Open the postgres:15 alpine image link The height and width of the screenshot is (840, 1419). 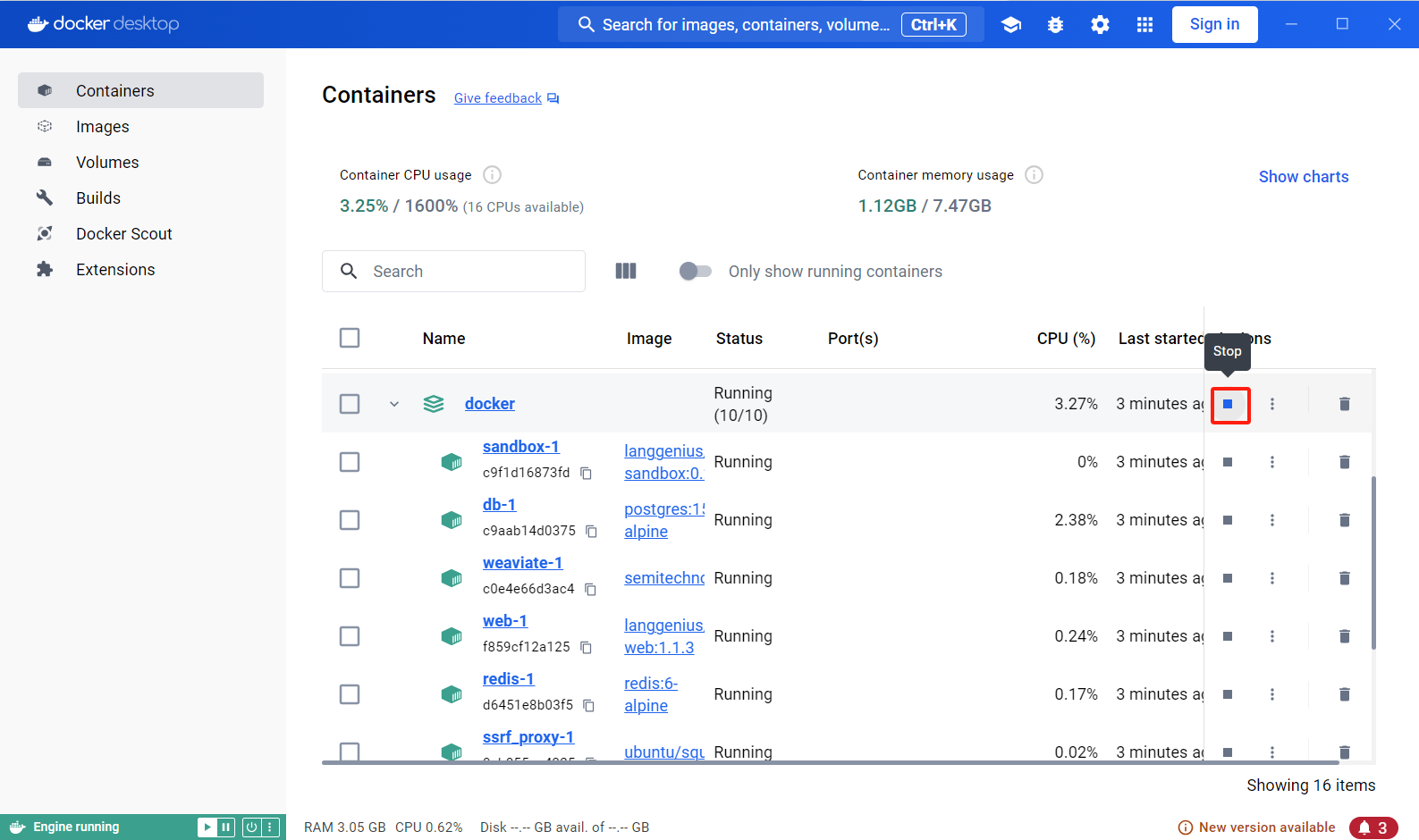click(x=664, y=520)
